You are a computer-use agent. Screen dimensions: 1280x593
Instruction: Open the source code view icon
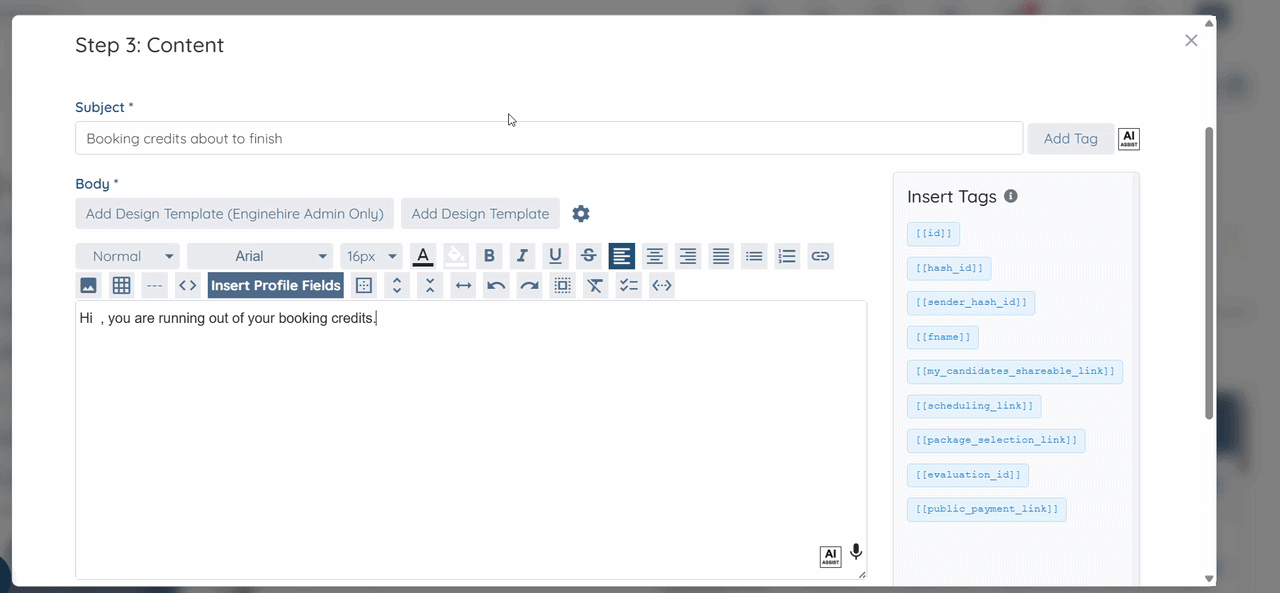[187, 285]
